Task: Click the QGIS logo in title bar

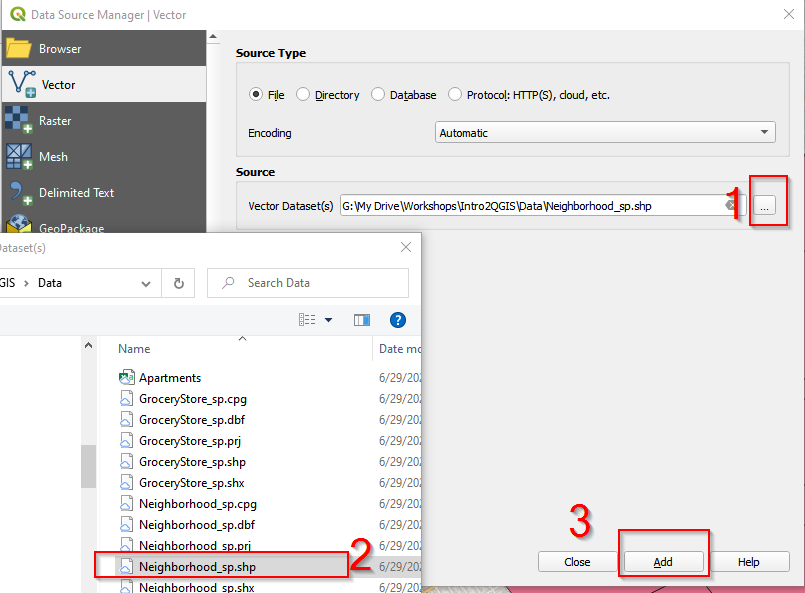Action: [x=18, y=14]
